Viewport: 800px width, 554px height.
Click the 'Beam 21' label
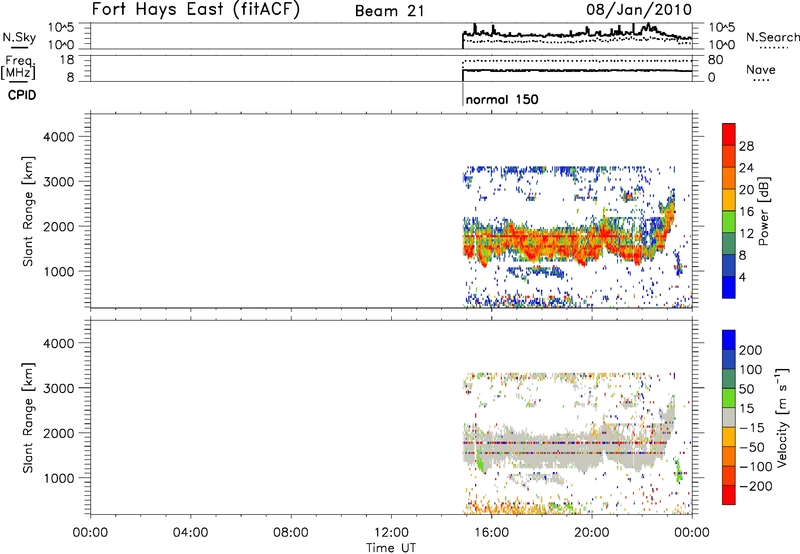click(x=389, y=11)
